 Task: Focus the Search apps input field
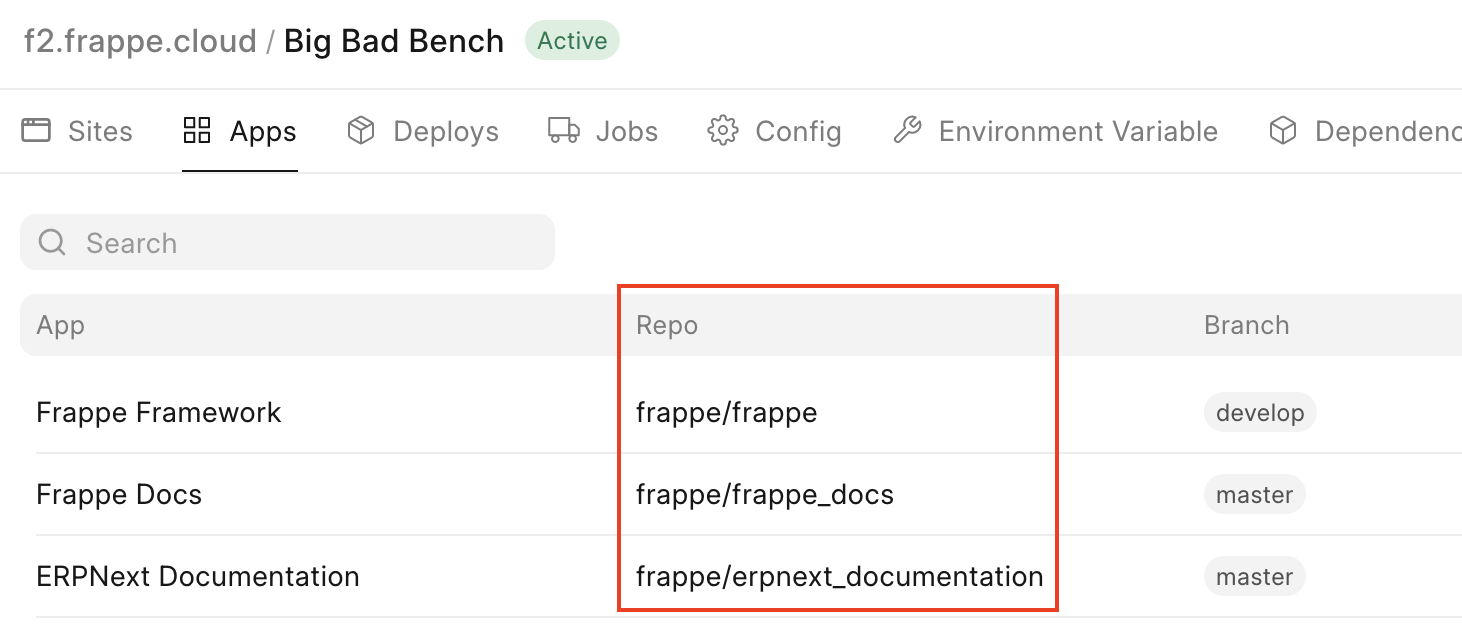pos(300,242)
